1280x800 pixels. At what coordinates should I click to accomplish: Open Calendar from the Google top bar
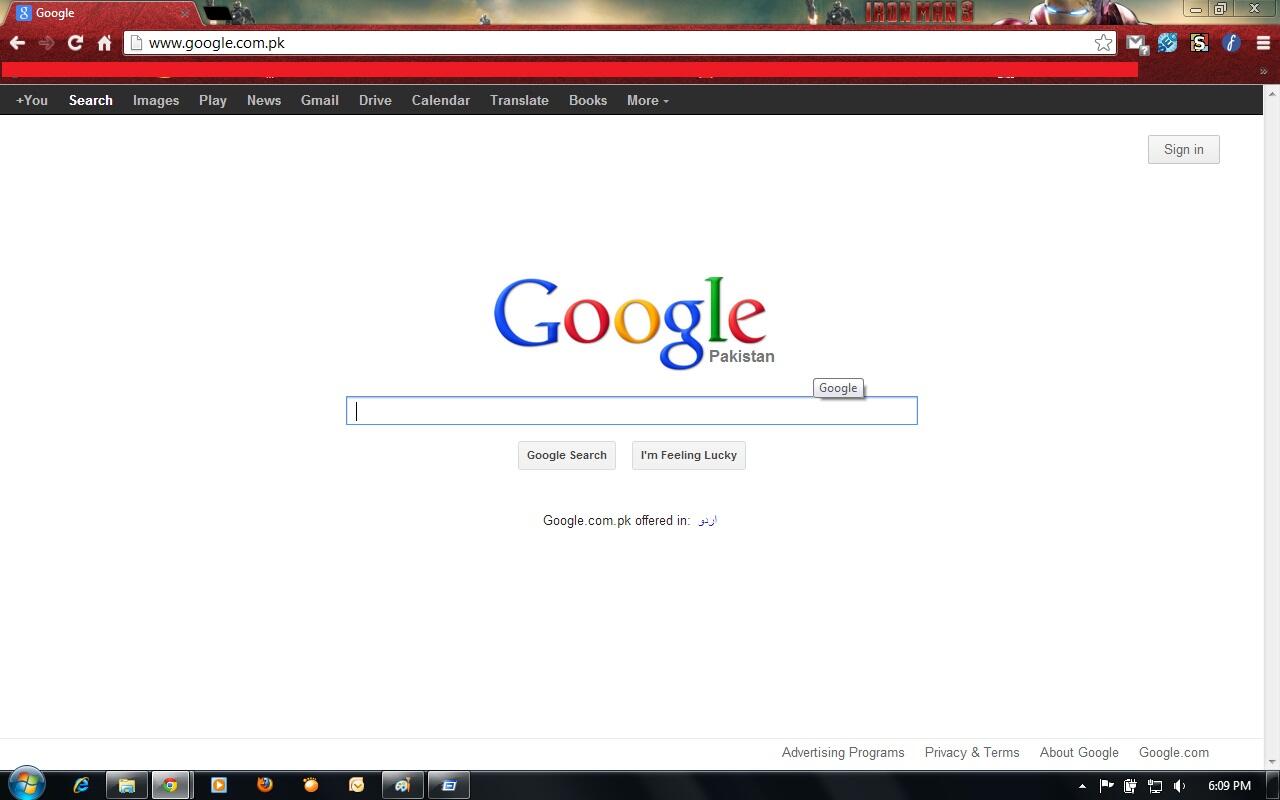point(441,100)
